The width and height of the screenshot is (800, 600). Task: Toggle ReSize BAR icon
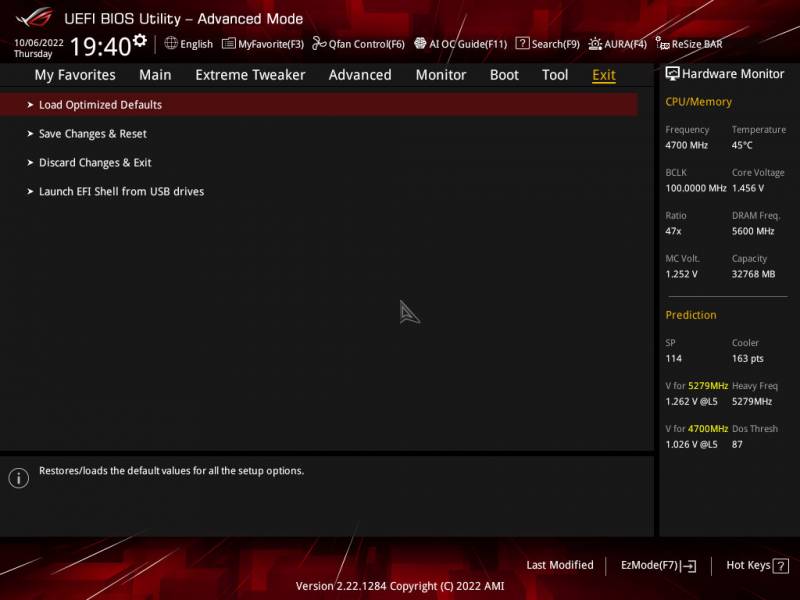[x=662, y=44]
